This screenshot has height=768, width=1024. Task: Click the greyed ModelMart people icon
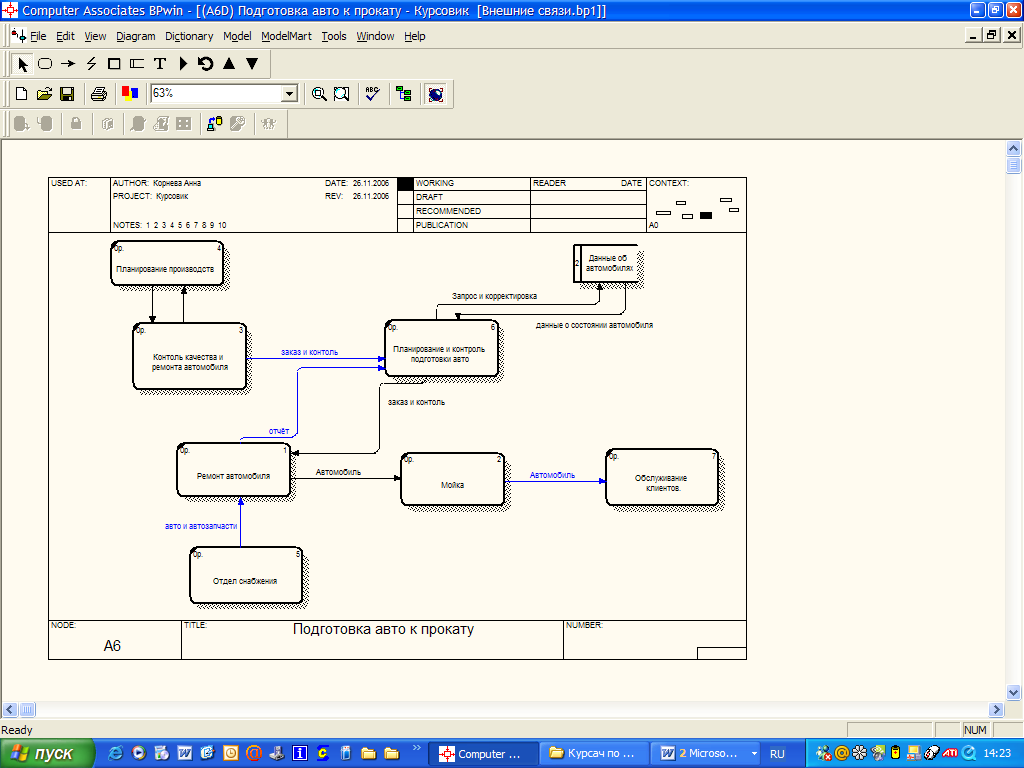pos(268,123)
